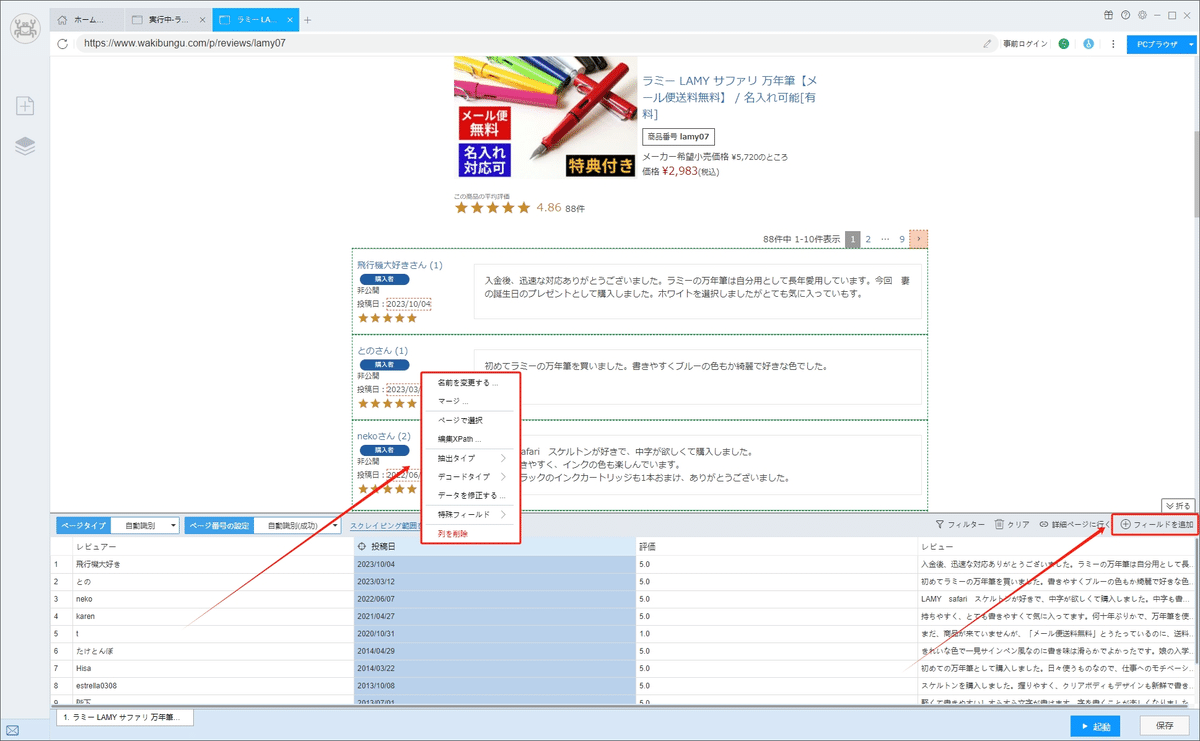Click the green circular icon next to 事前ログイン
The image size is (1200, 741).
click(1064, 44)
